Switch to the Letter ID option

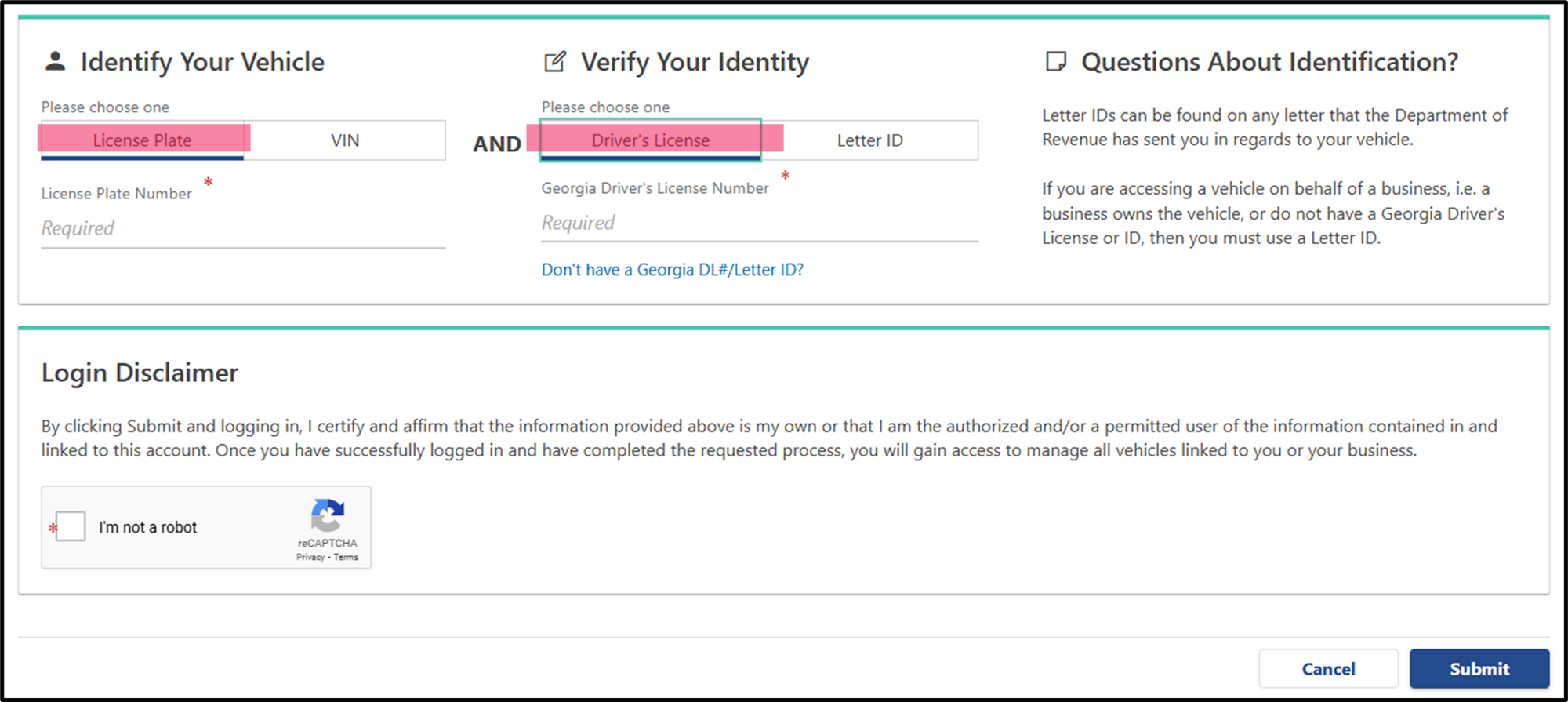(x=869, y=140)
